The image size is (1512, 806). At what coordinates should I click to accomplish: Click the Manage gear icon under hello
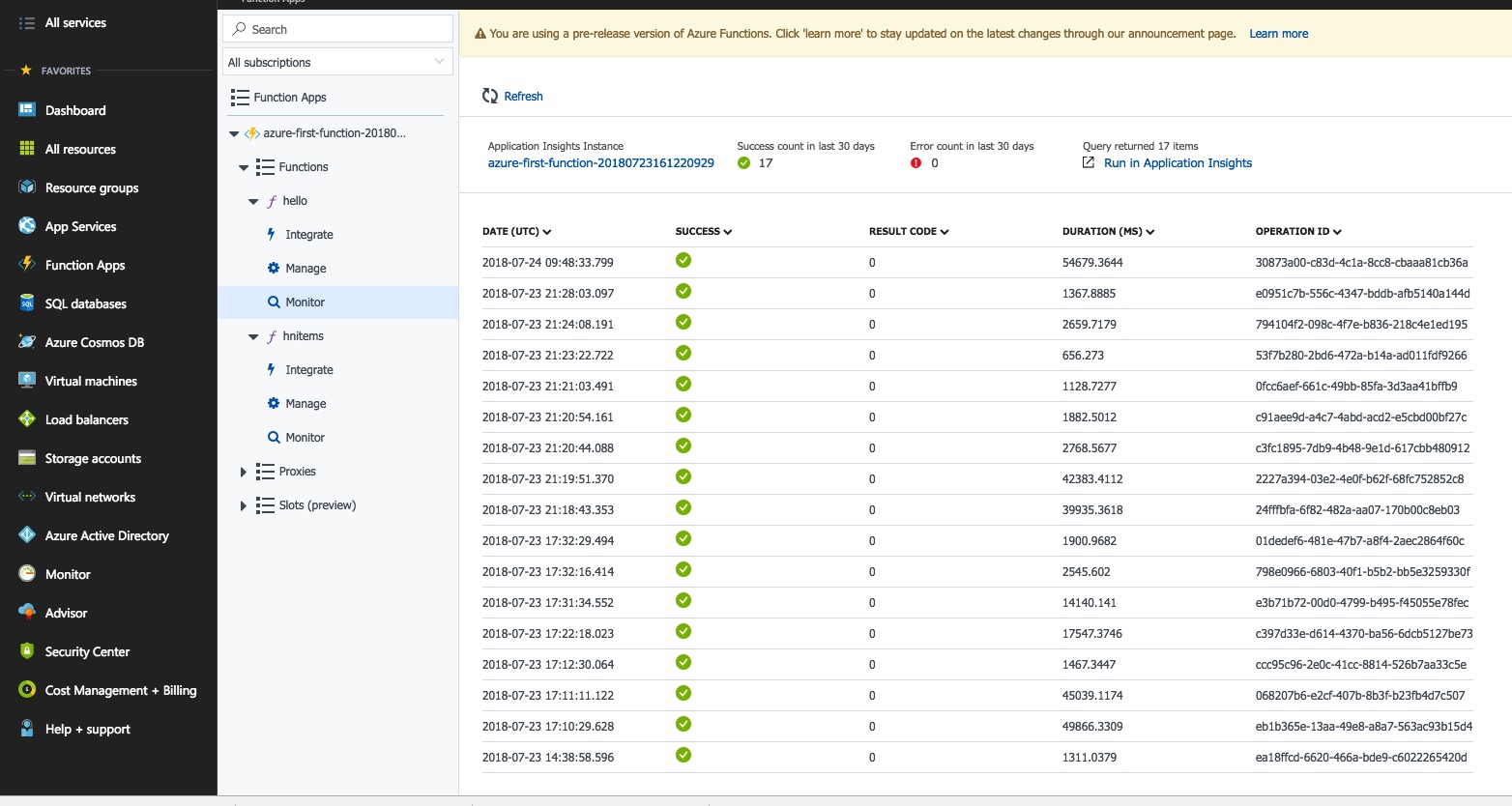(274, 268)
